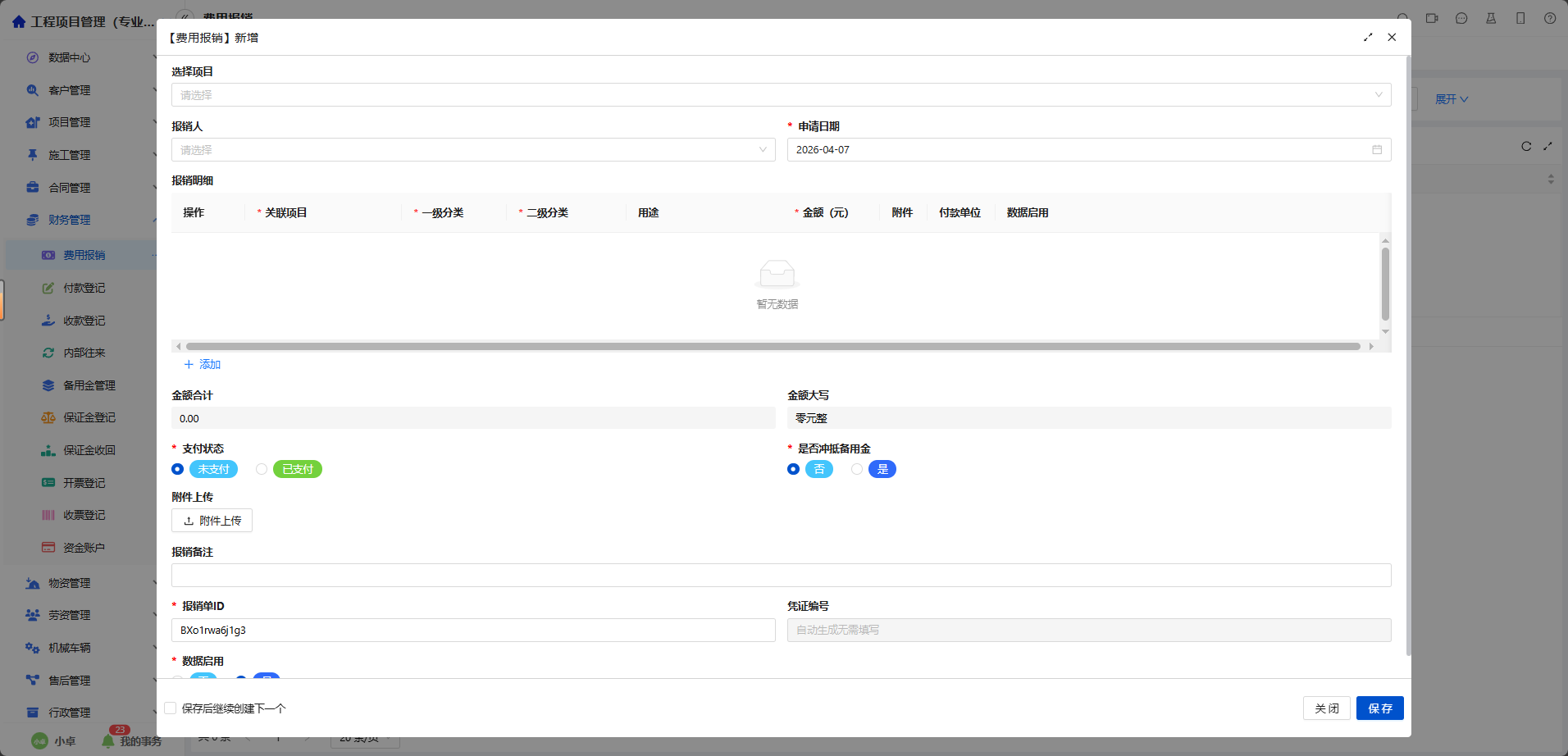Click the calendar icon in 申请日期 field

[1377, 150]
